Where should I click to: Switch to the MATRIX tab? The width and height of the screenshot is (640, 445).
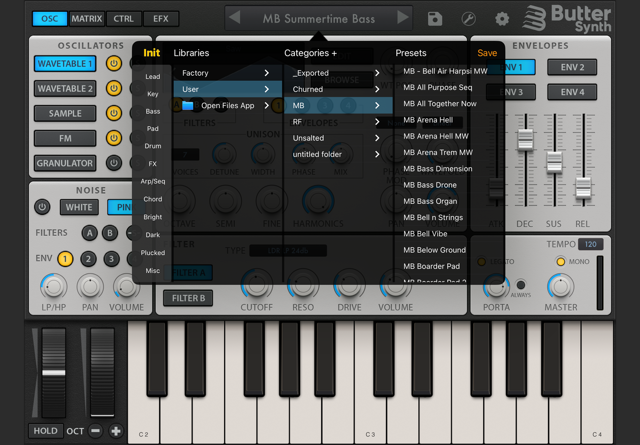87,19
